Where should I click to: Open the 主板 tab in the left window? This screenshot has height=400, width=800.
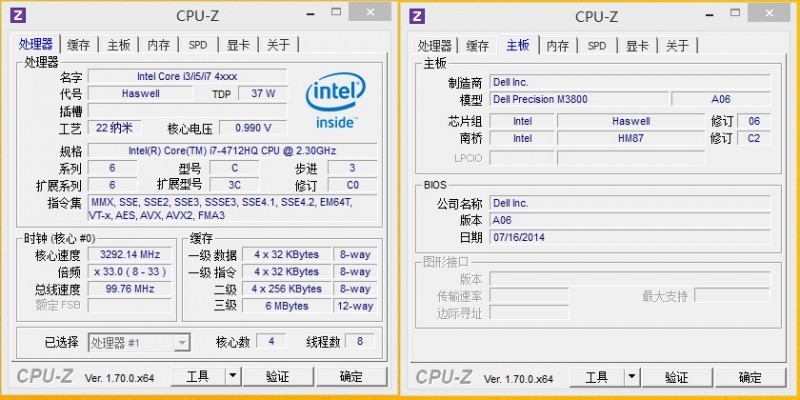pyautogui.click(x=118, y=45)
